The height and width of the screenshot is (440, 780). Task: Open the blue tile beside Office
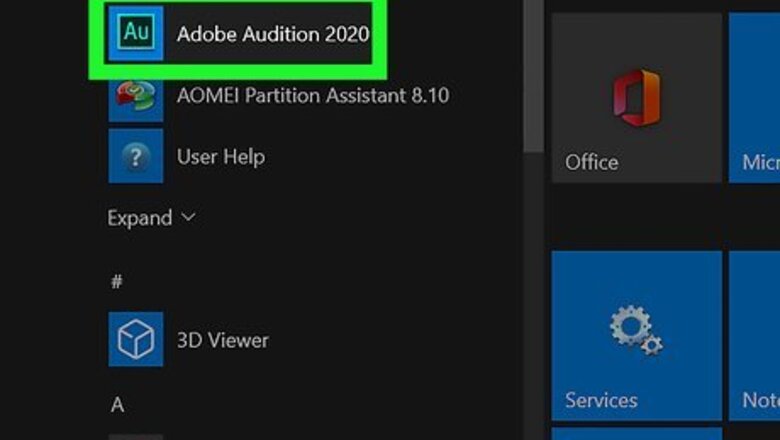tap(755, 98)
